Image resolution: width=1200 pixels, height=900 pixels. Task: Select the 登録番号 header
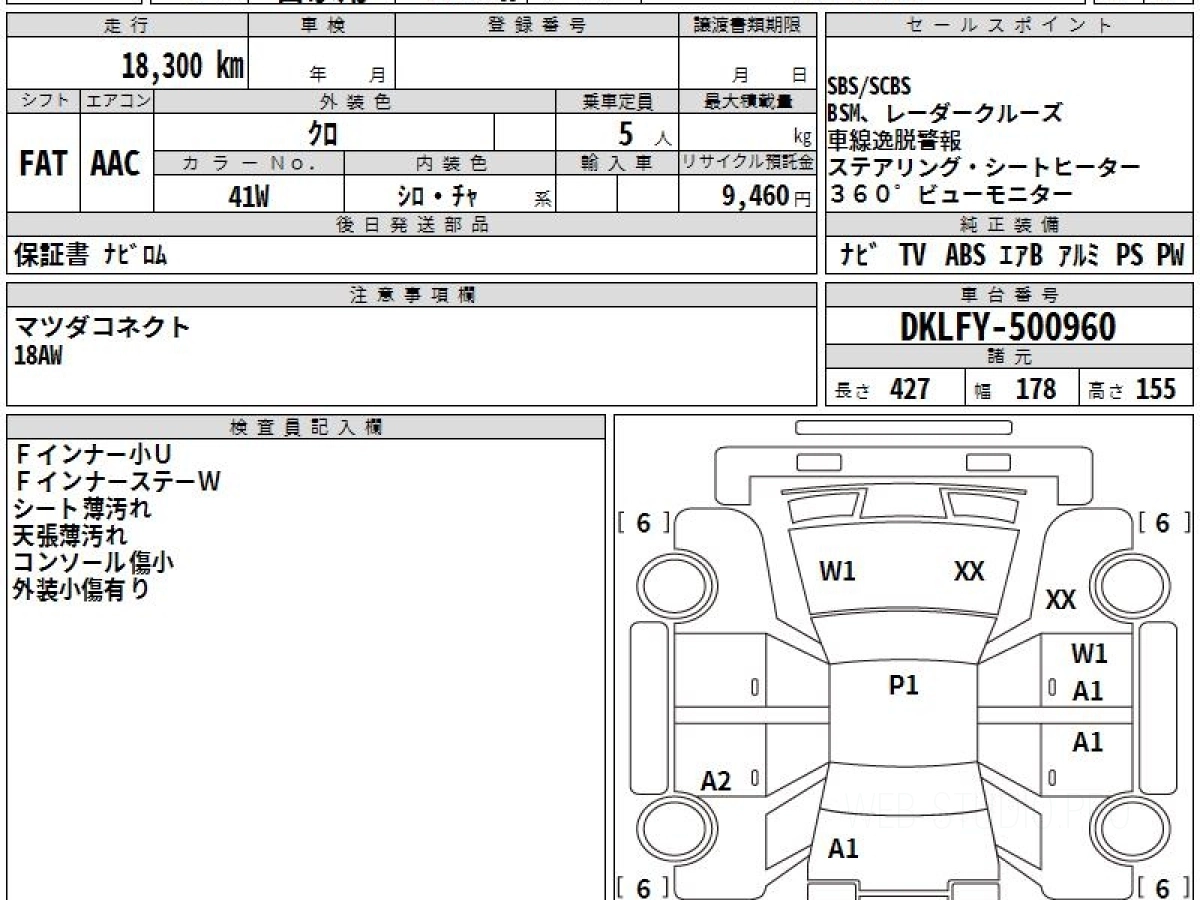(x=537, y=26)
